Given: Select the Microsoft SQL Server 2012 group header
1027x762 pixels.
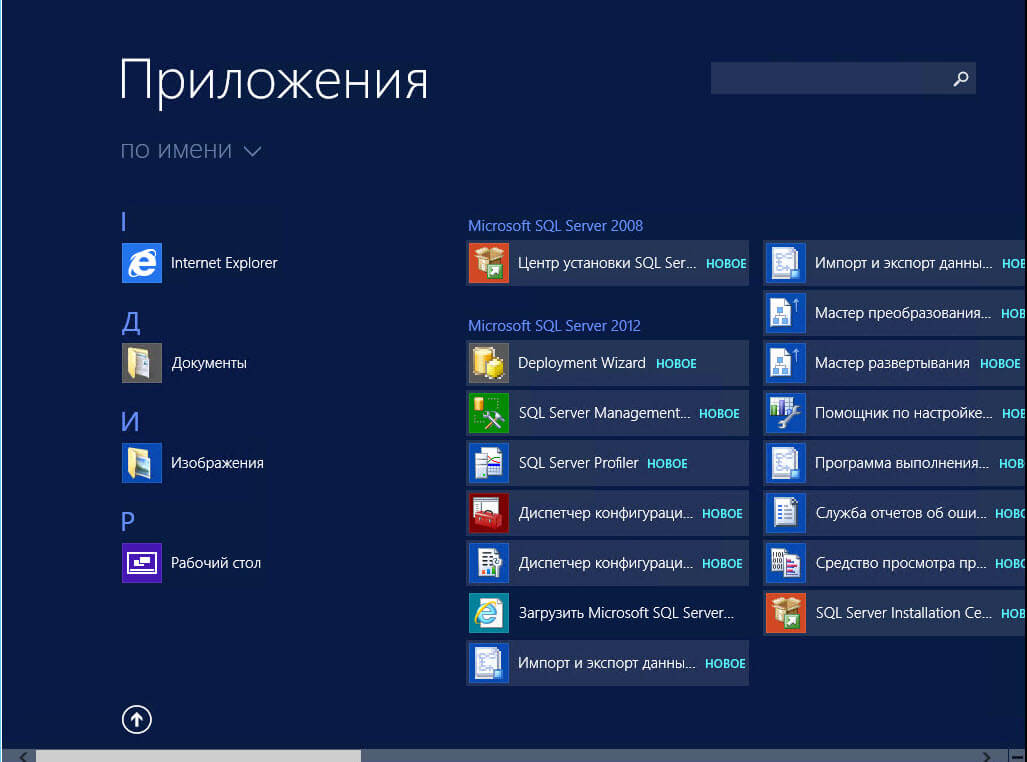Looking at the screenshot, I should 554,326.
